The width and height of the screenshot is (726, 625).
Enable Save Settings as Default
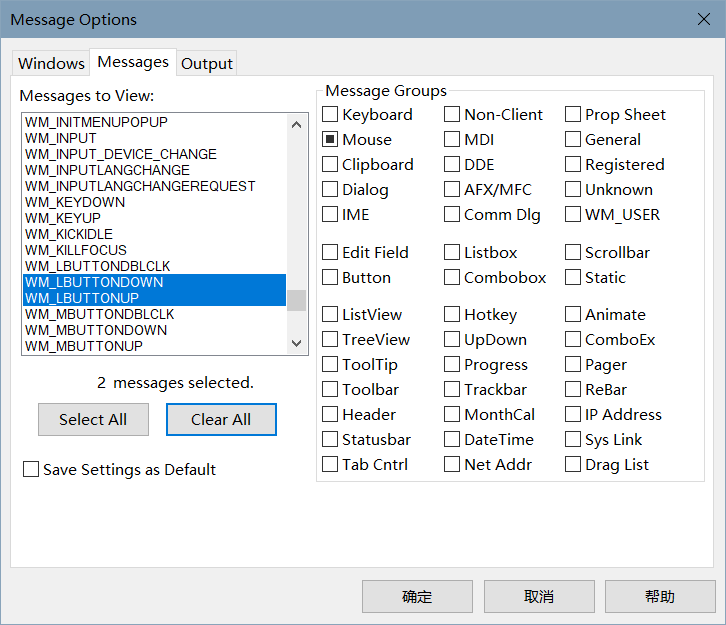pos(31,469)
